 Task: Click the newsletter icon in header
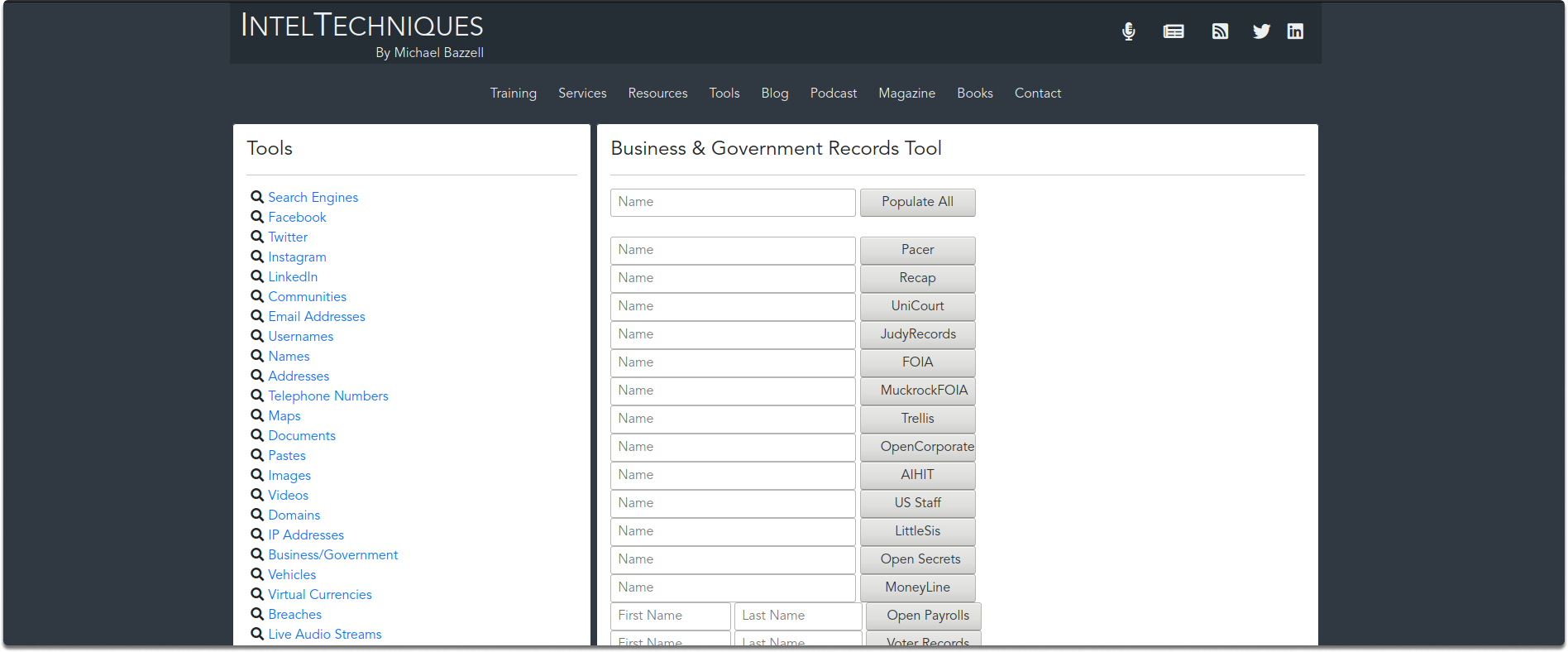pos(1174,31)
